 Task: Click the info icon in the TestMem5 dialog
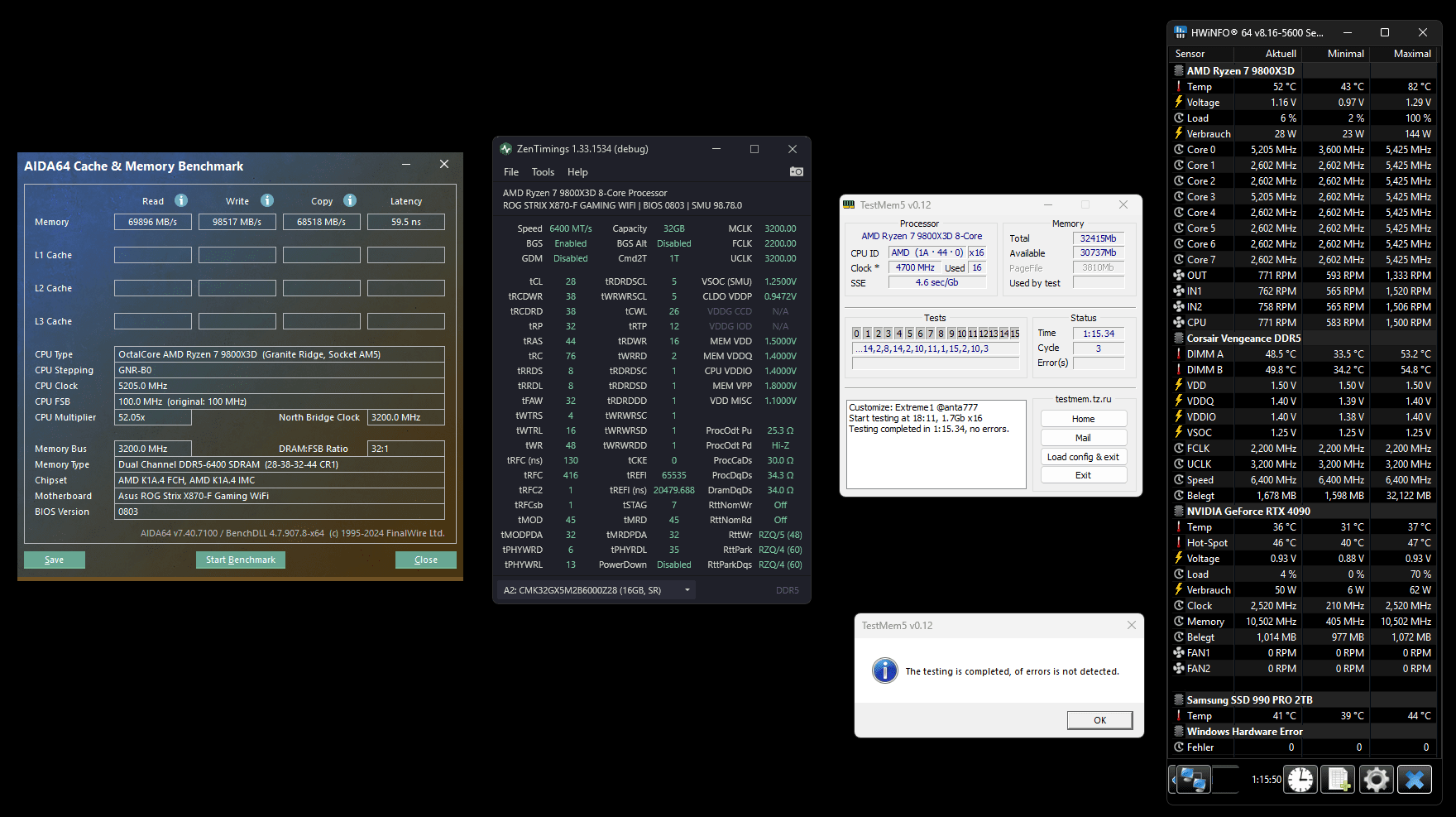pos(884,670)
